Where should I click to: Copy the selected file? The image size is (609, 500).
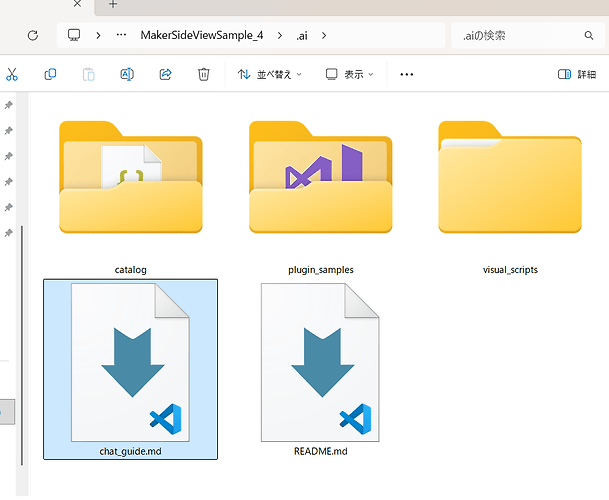pyautogui.click(x=50, y=74)
